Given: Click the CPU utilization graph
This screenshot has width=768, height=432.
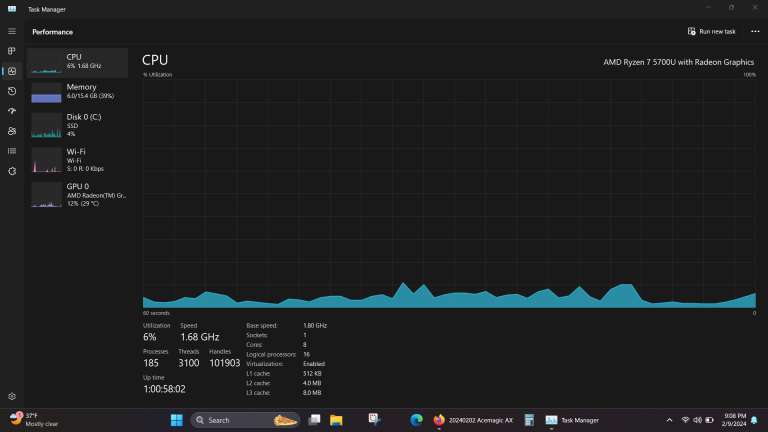Looking at the screenshot, I should tap(449, 192).
